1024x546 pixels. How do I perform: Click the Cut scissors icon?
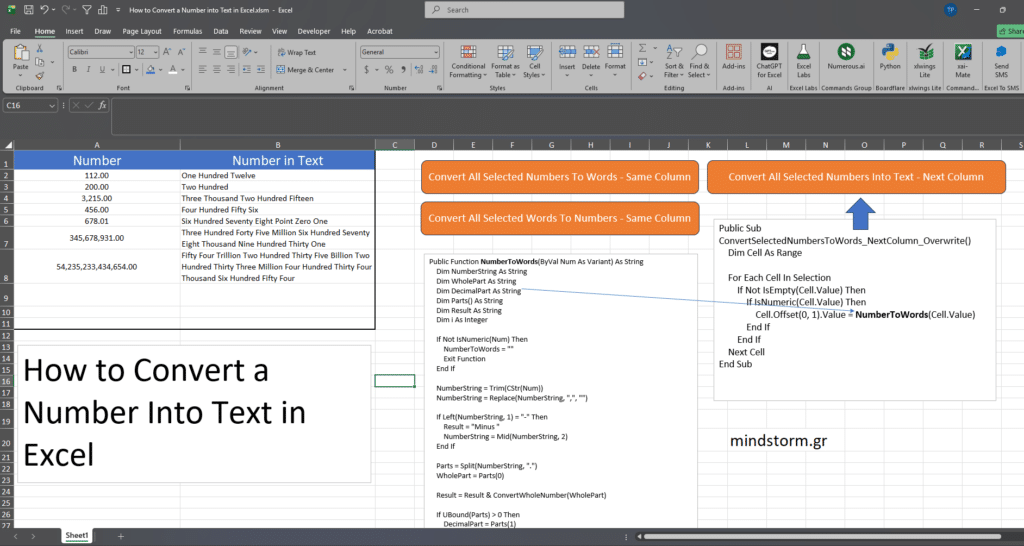tap(40, 50)
